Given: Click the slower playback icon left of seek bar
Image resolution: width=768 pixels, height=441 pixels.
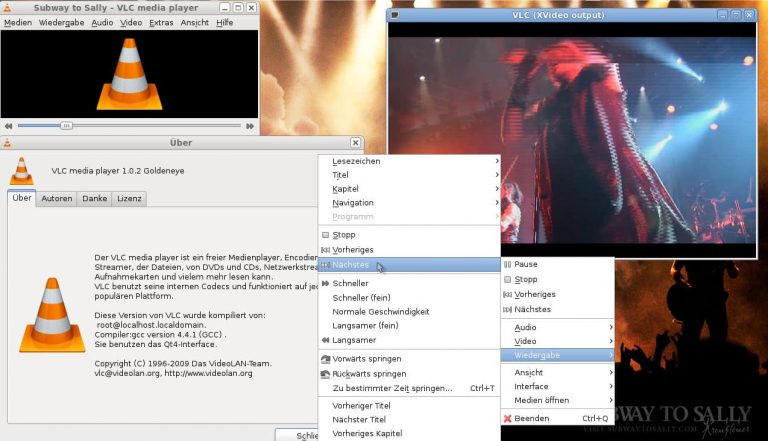Looking at the screenshot, I should [8, 126].
